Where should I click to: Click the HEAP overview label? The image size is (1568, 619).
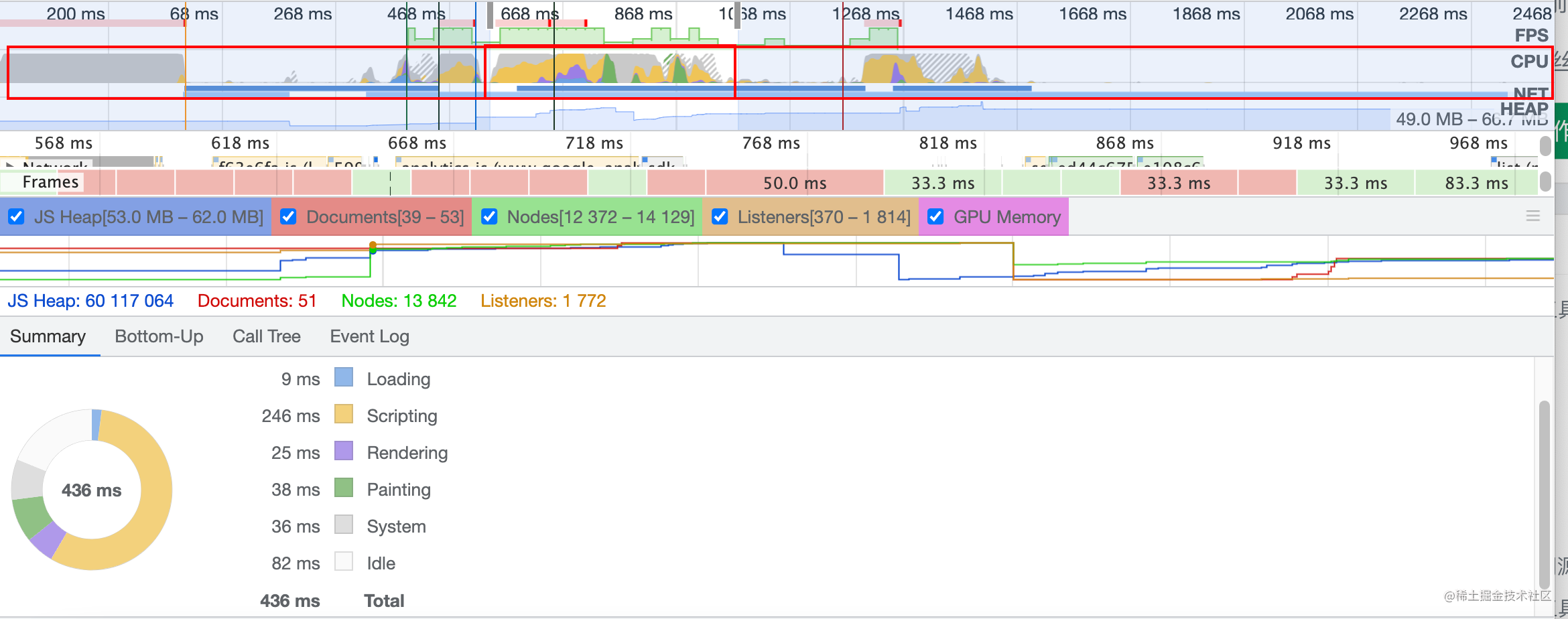click(x=1524, y=109)
